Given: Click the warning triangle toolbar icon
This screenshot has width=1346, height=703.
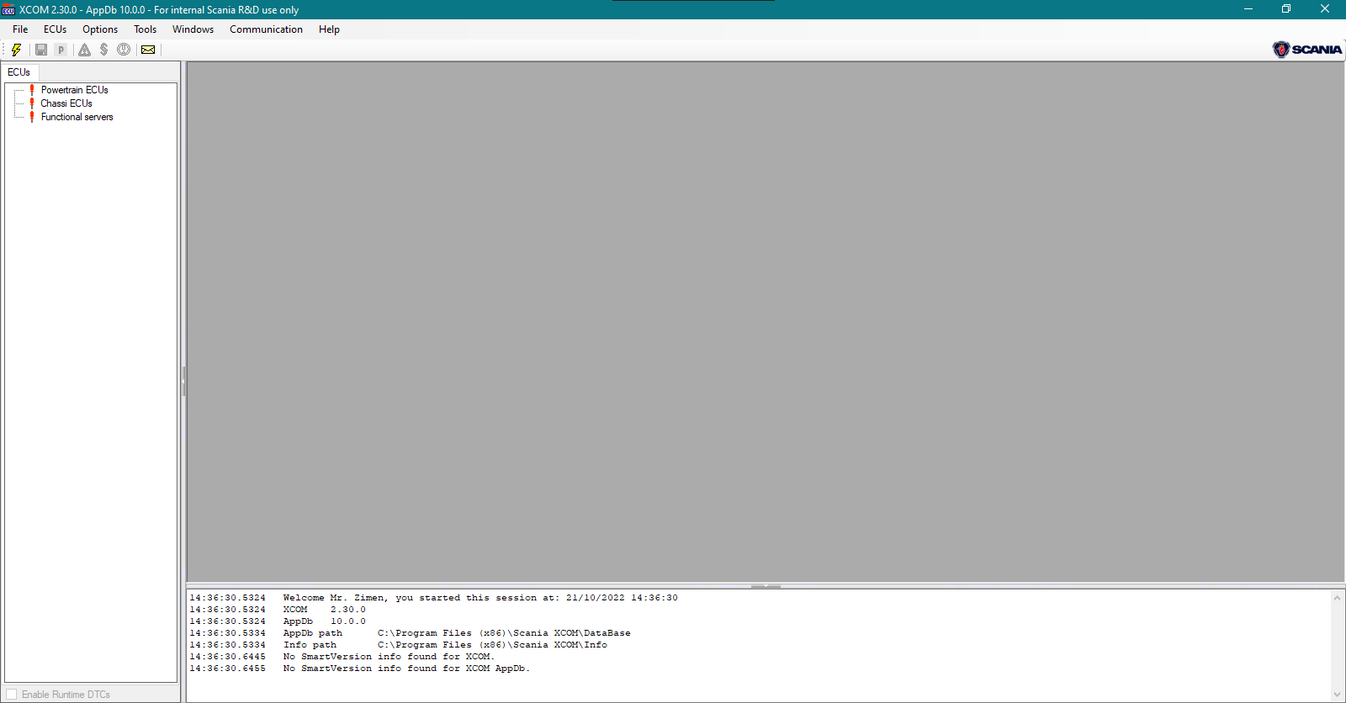Looking at the screenshot, I should pyautogui.click(x=84, y=49).
